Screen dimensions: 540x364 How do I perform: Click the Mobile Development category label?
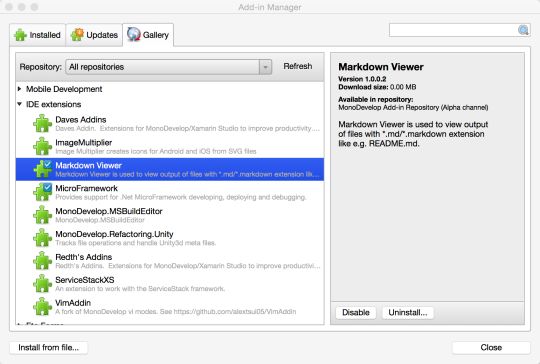tap(64, 89)
